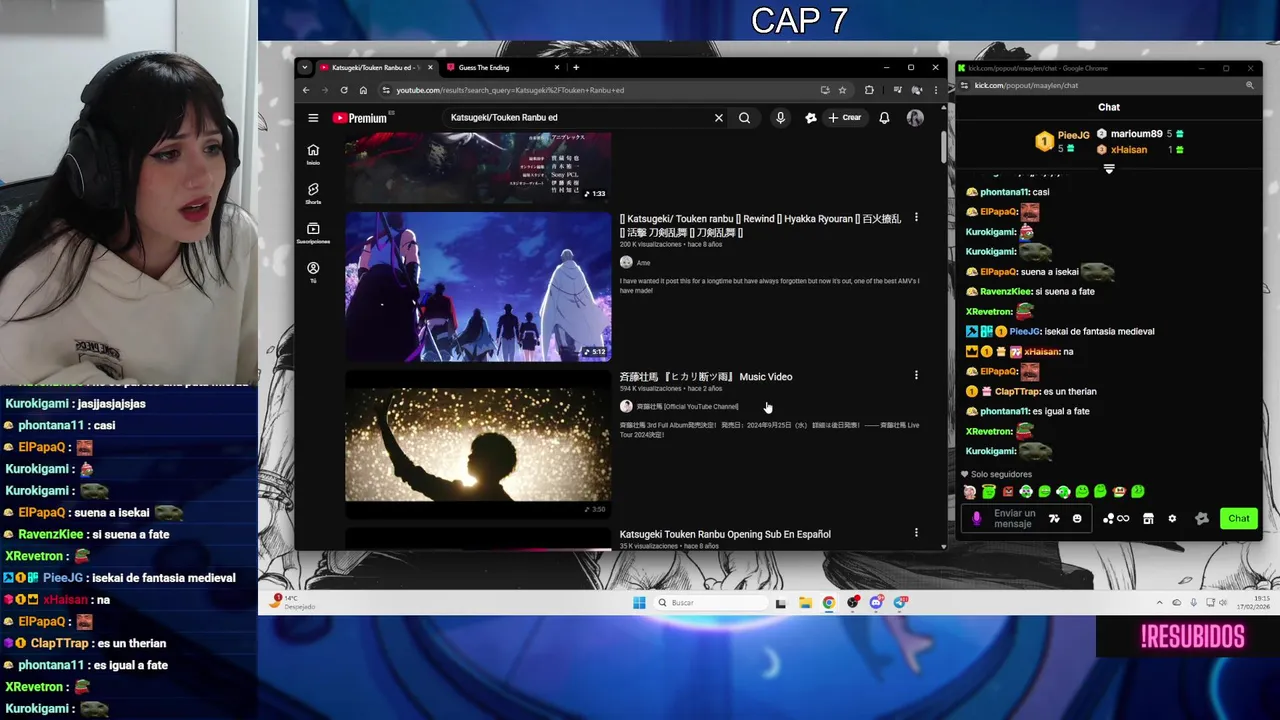The height and width of the screenshot is (720, 1280).
Task: Run search with the magnifier button
Action: point(744,118)
